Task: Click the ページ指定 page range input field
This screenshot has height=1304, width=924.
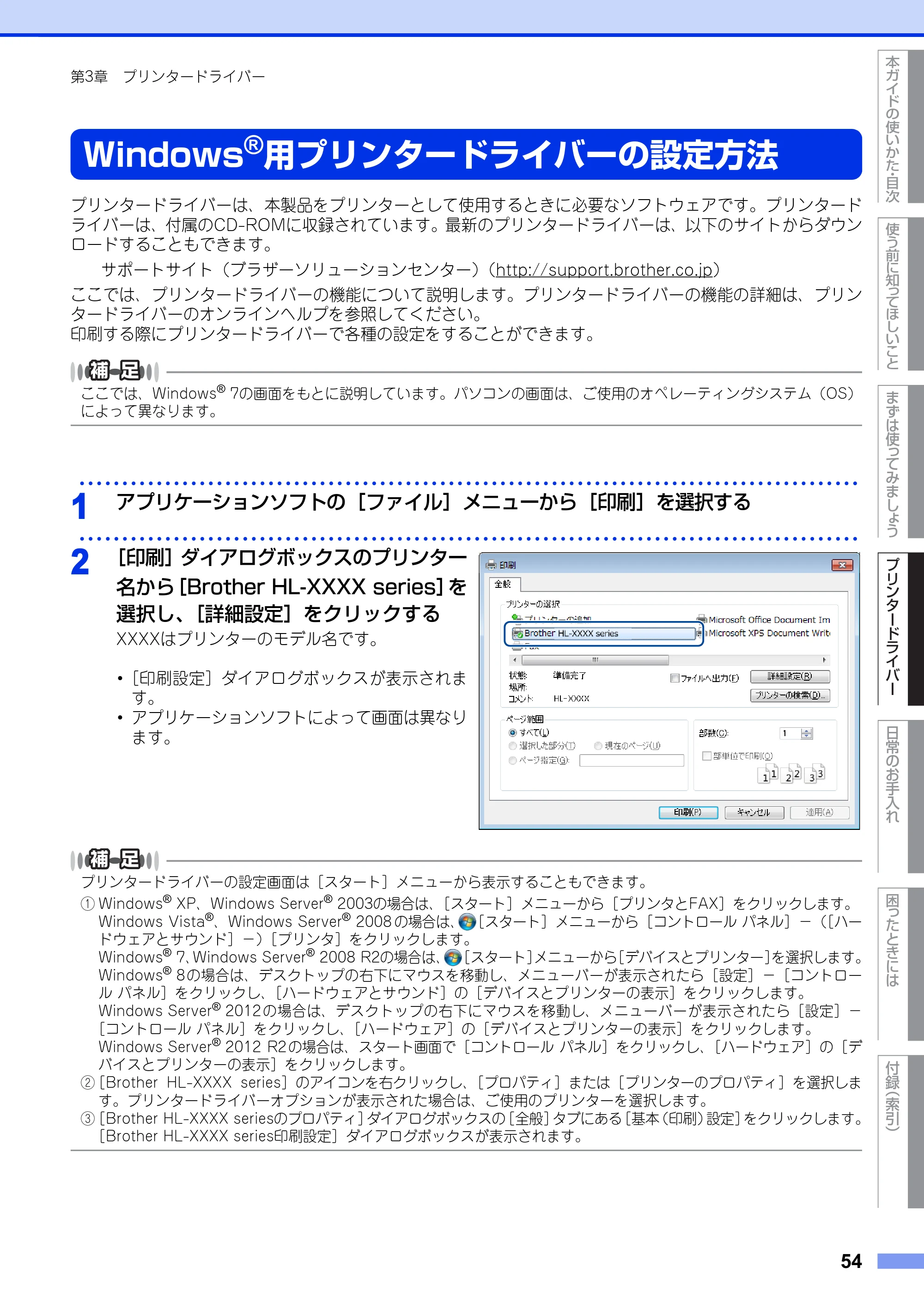Action: [632, 761]
